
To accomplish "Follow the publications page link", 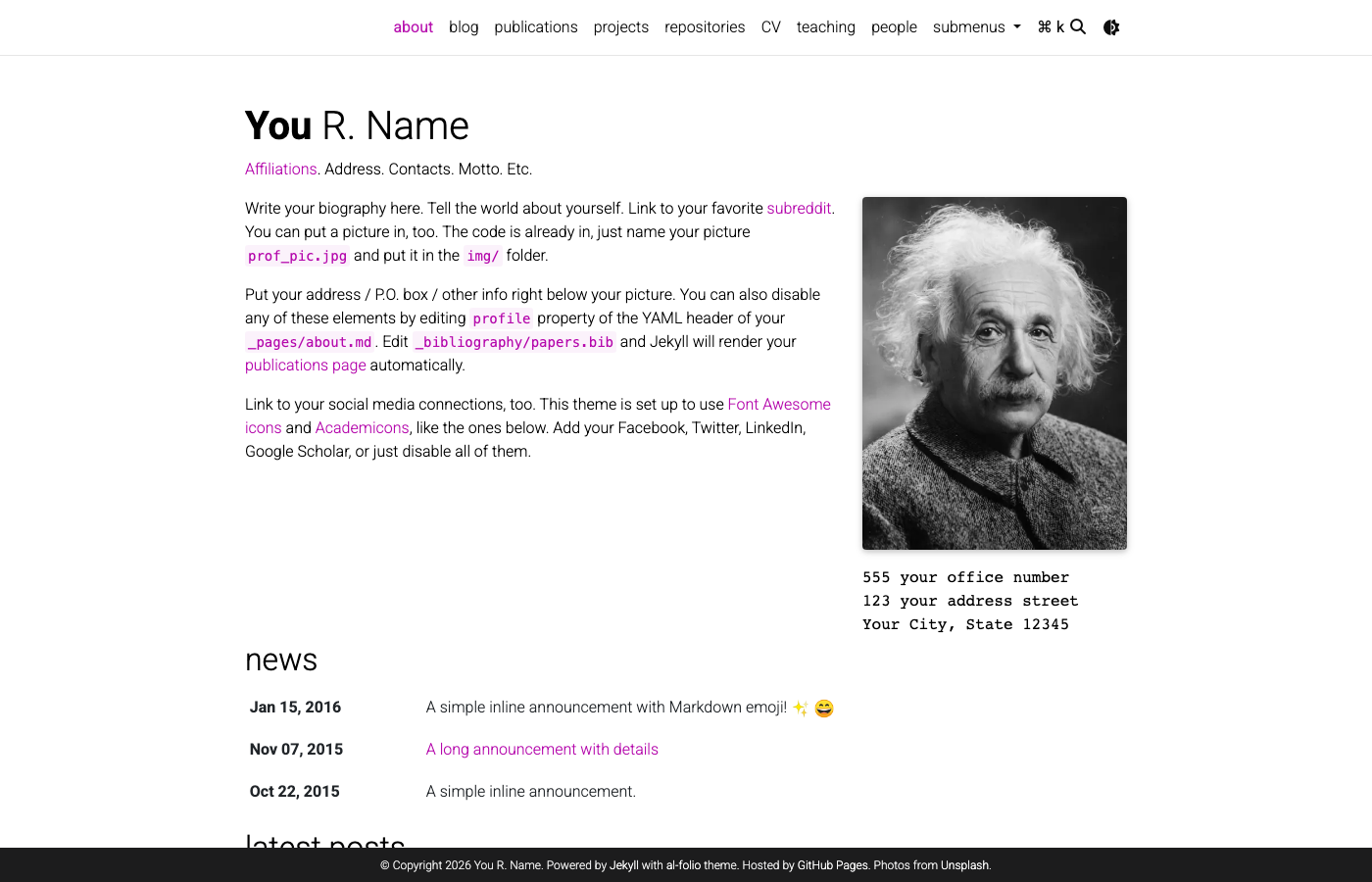I will point(305,365).
